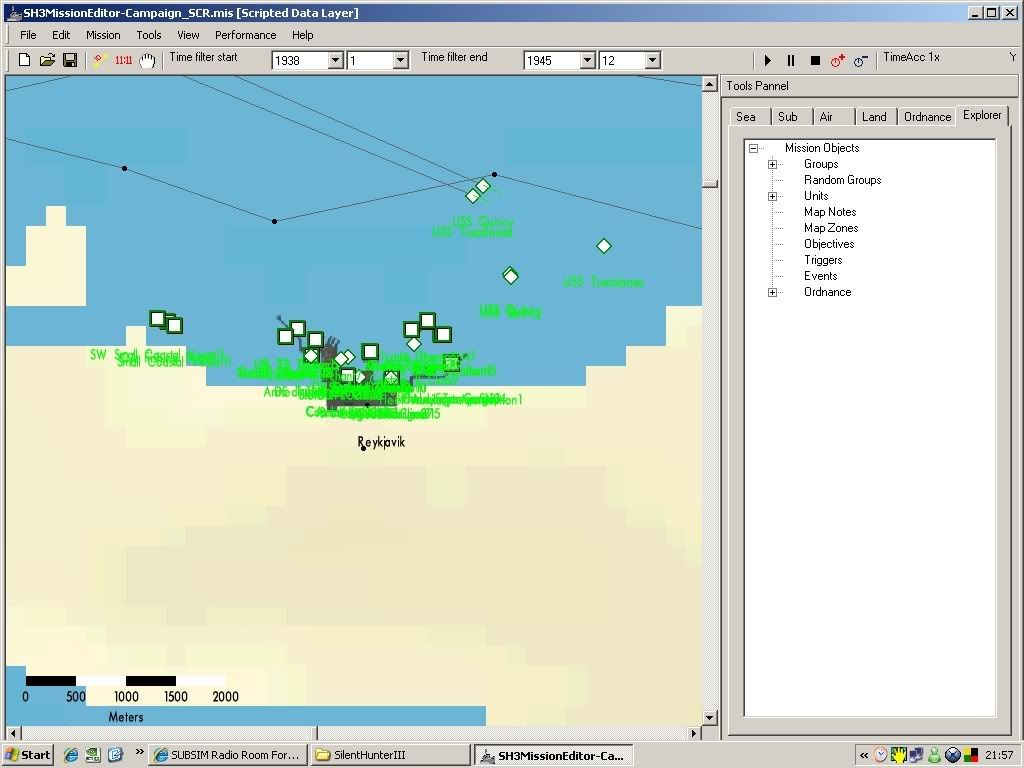Screen dimensions: 1024x768
Task: Decrease time acceleration with blue clock minus
Action: click(861, 60)
